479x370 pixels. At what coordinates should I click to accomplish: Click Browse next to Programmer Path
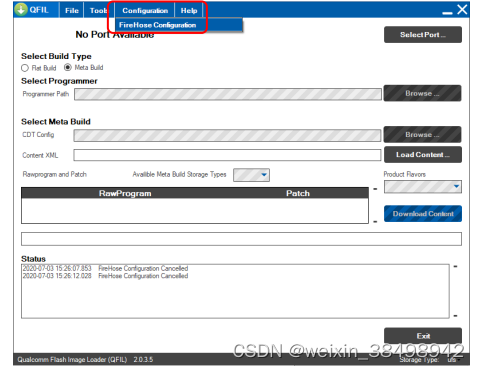(422, 93)
